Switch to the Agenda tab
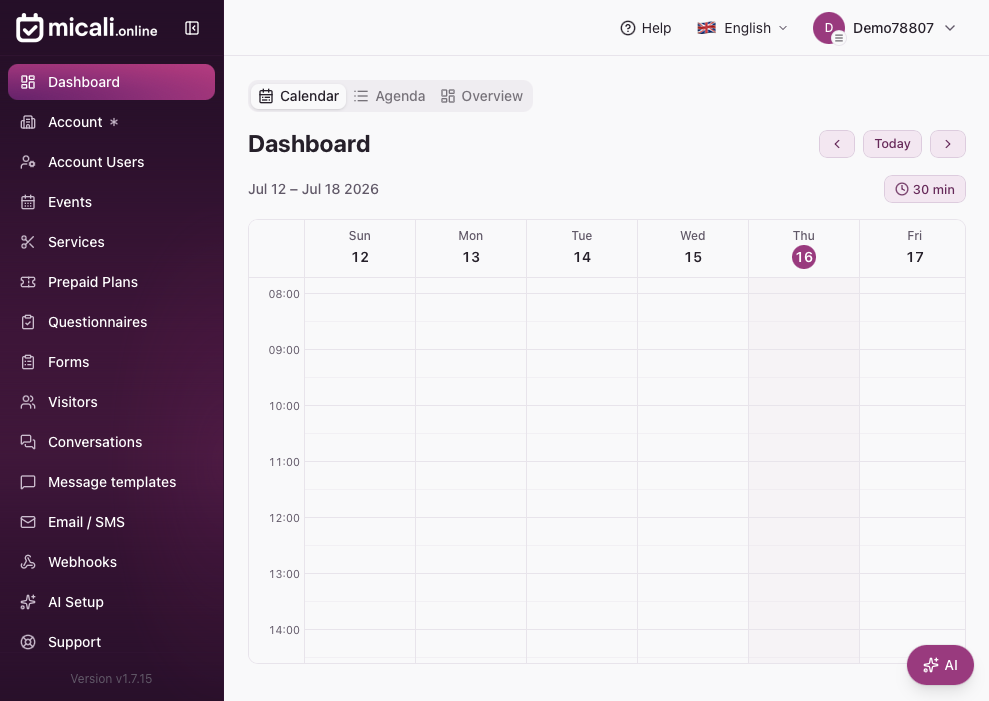 click(x=390, y=96)
